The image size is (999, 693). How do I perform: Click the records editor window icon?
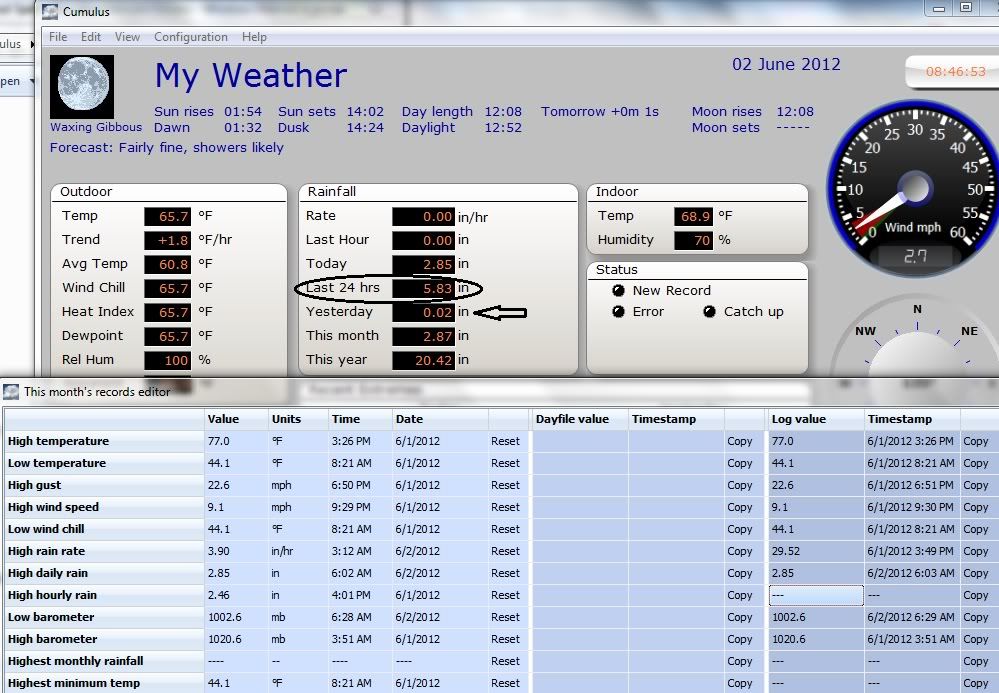(x=11, y=392)
